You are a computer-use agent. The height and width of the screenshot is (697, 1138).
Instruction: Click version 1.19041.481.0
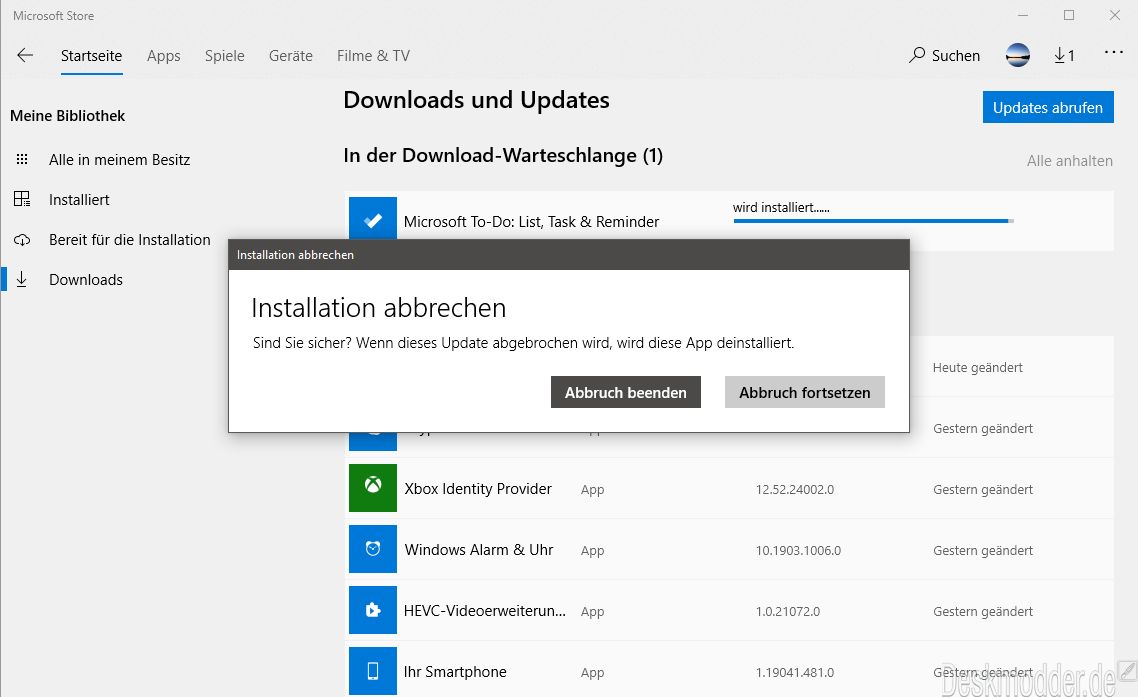(x=795, y=672)
